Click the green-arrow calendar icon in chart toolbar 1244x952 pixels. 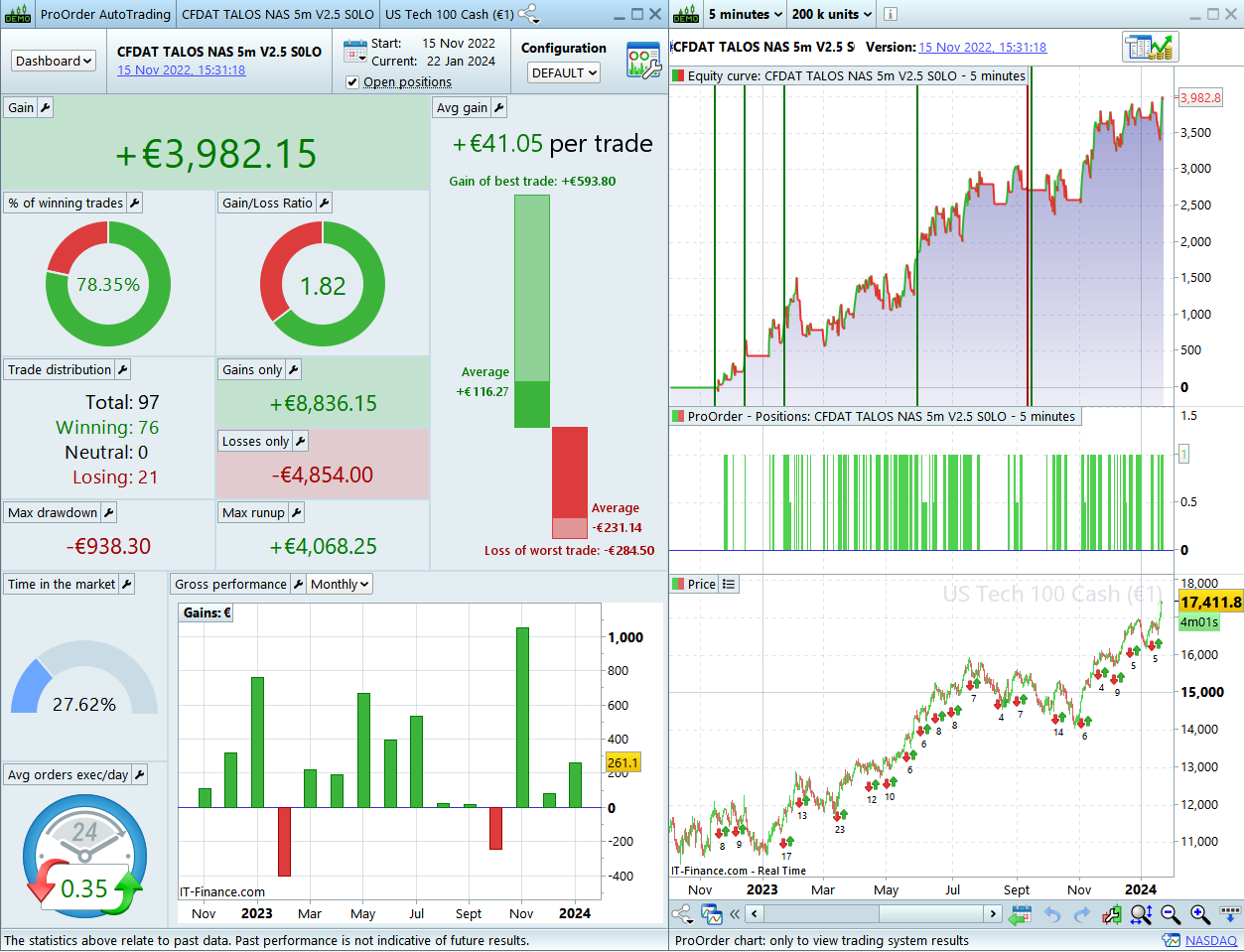click(1021, 914)
